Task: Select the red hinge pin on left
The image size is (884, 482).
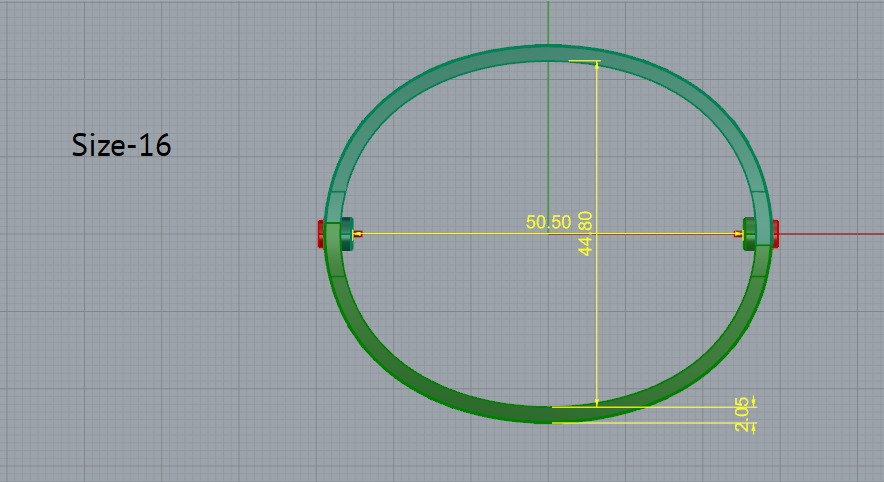Action: click(x=321, y=234)
